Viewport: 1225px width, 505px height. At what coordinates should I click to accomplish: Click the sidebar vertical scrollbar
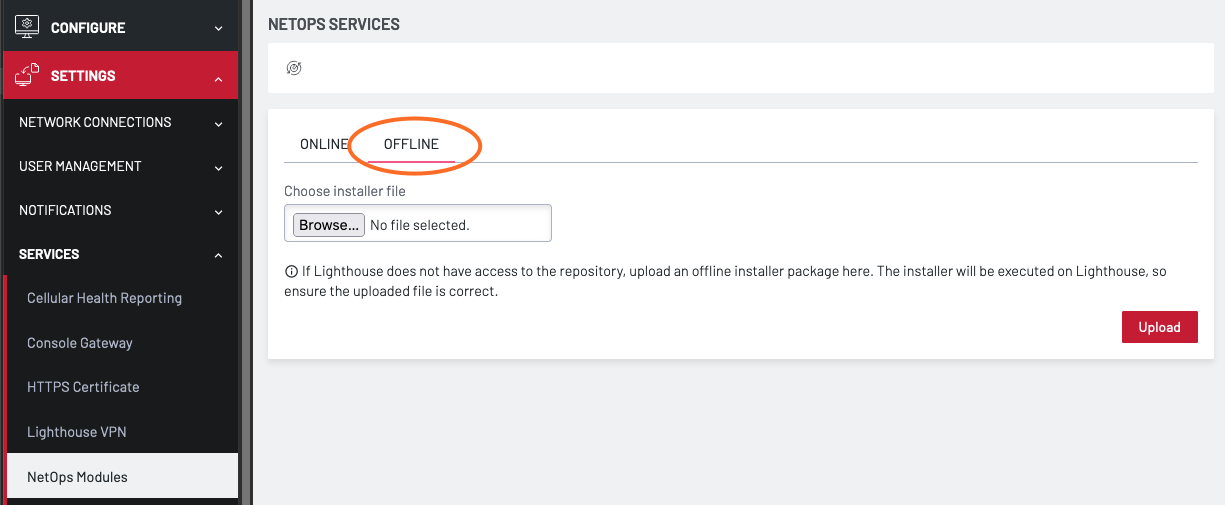pos(246,252)
